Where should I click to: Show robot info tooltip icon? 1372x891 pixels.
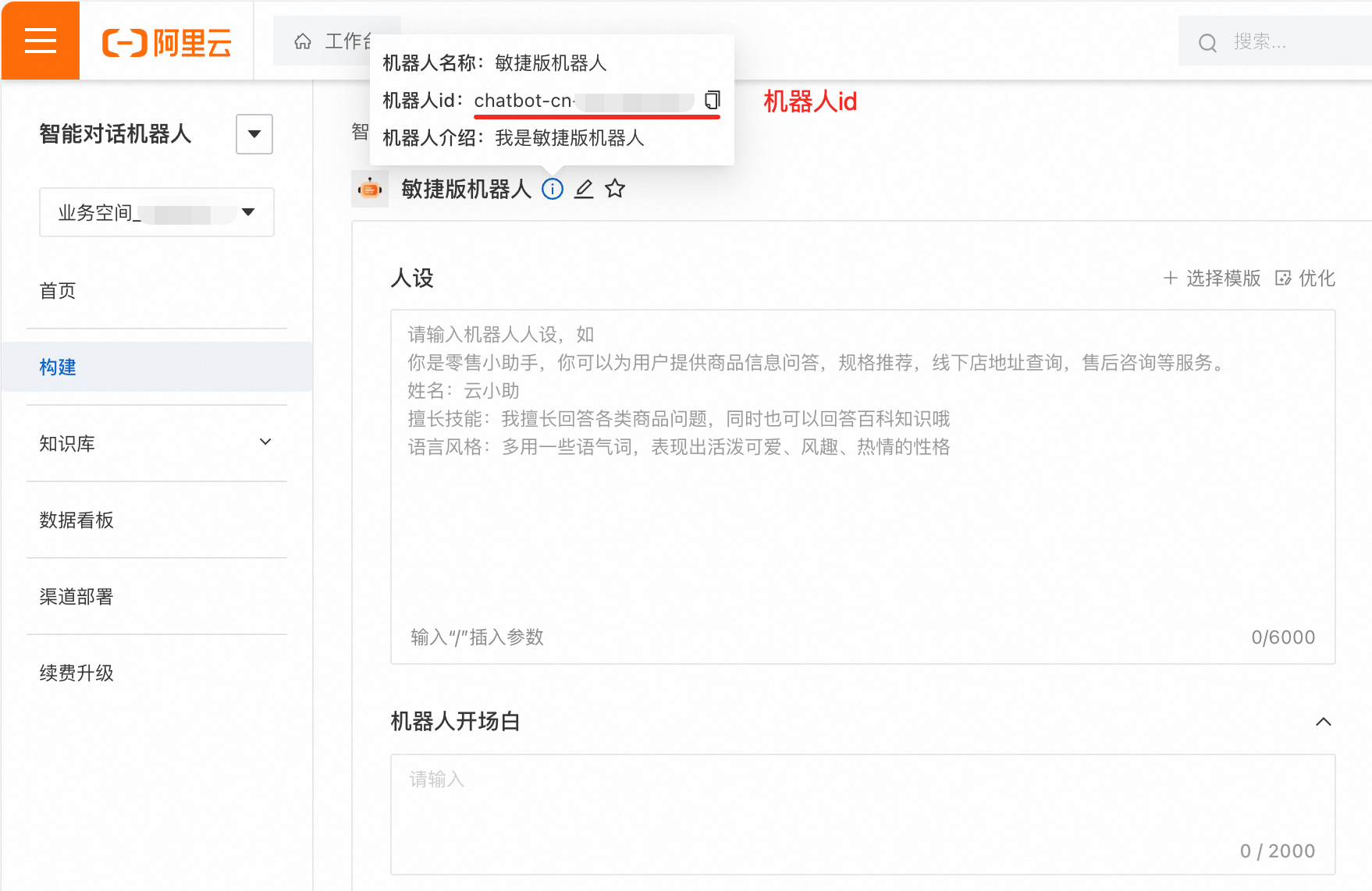553,189
